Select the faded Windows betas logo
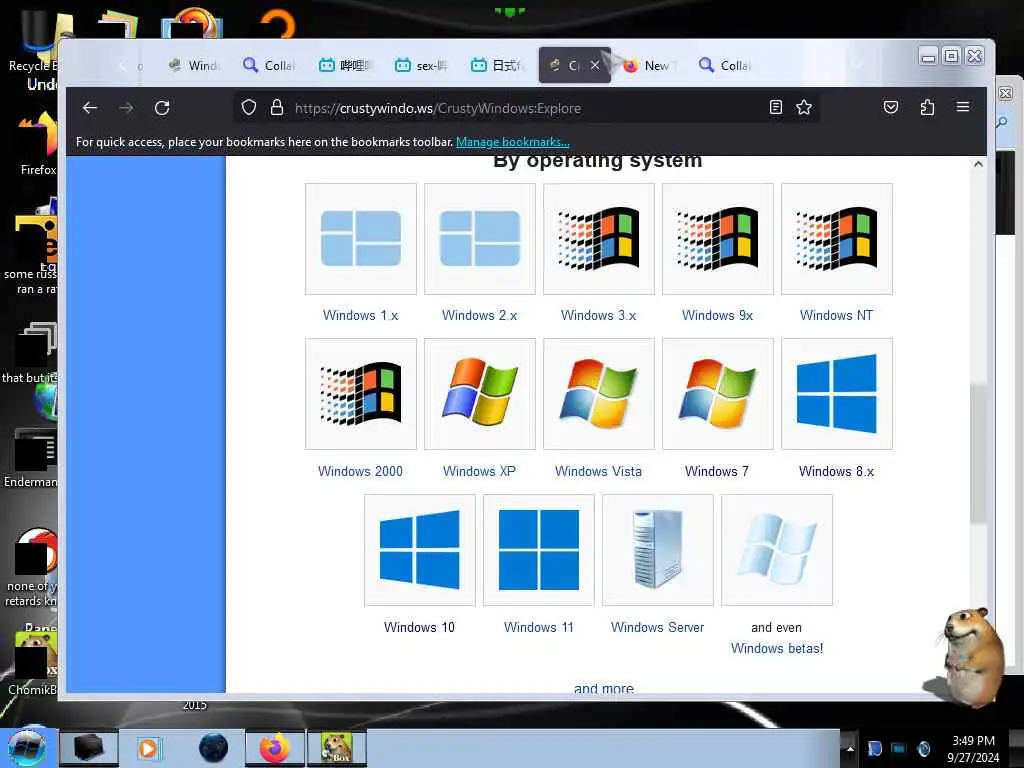1024x768 pixels. 776,550
